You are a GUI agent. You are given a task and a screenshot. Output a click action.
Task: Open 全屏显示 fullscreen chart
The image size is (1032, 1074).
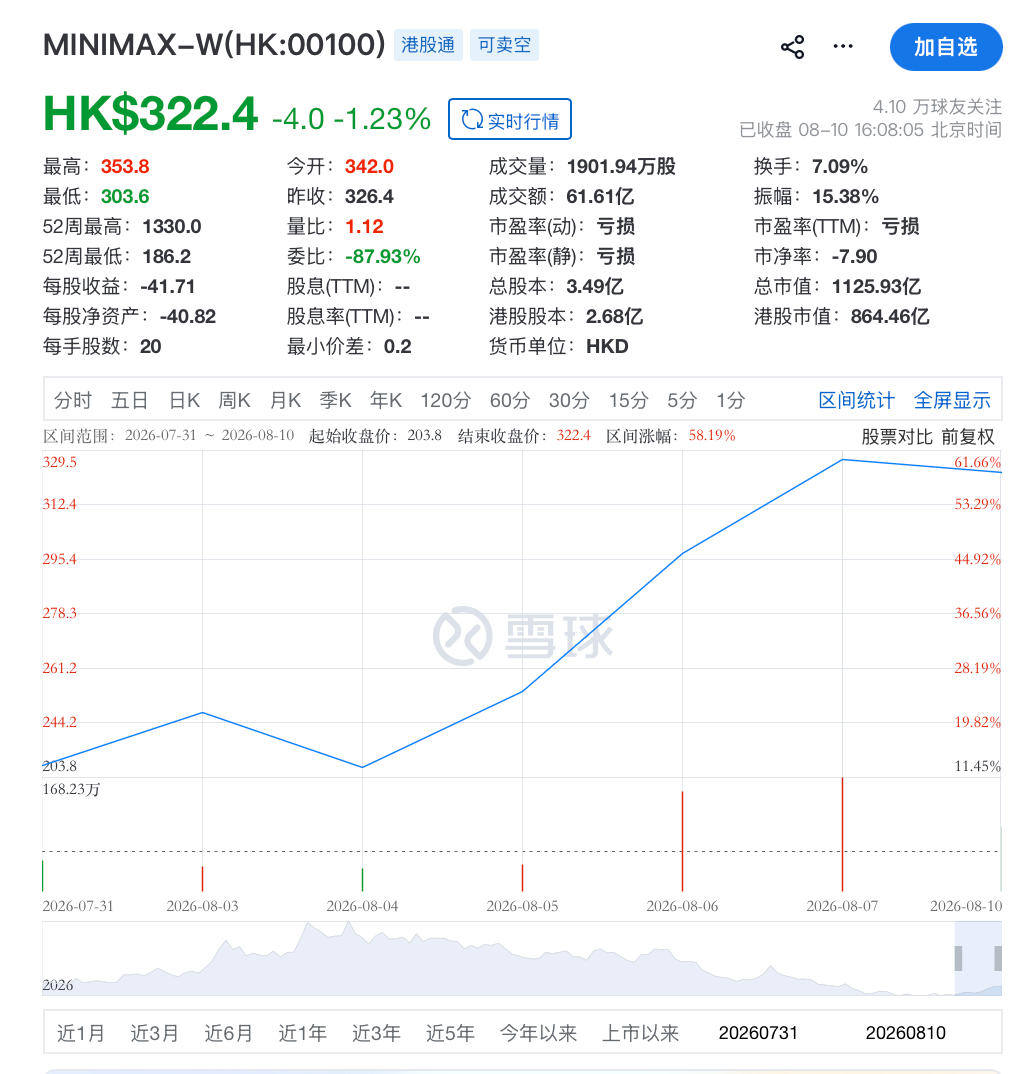952,400
